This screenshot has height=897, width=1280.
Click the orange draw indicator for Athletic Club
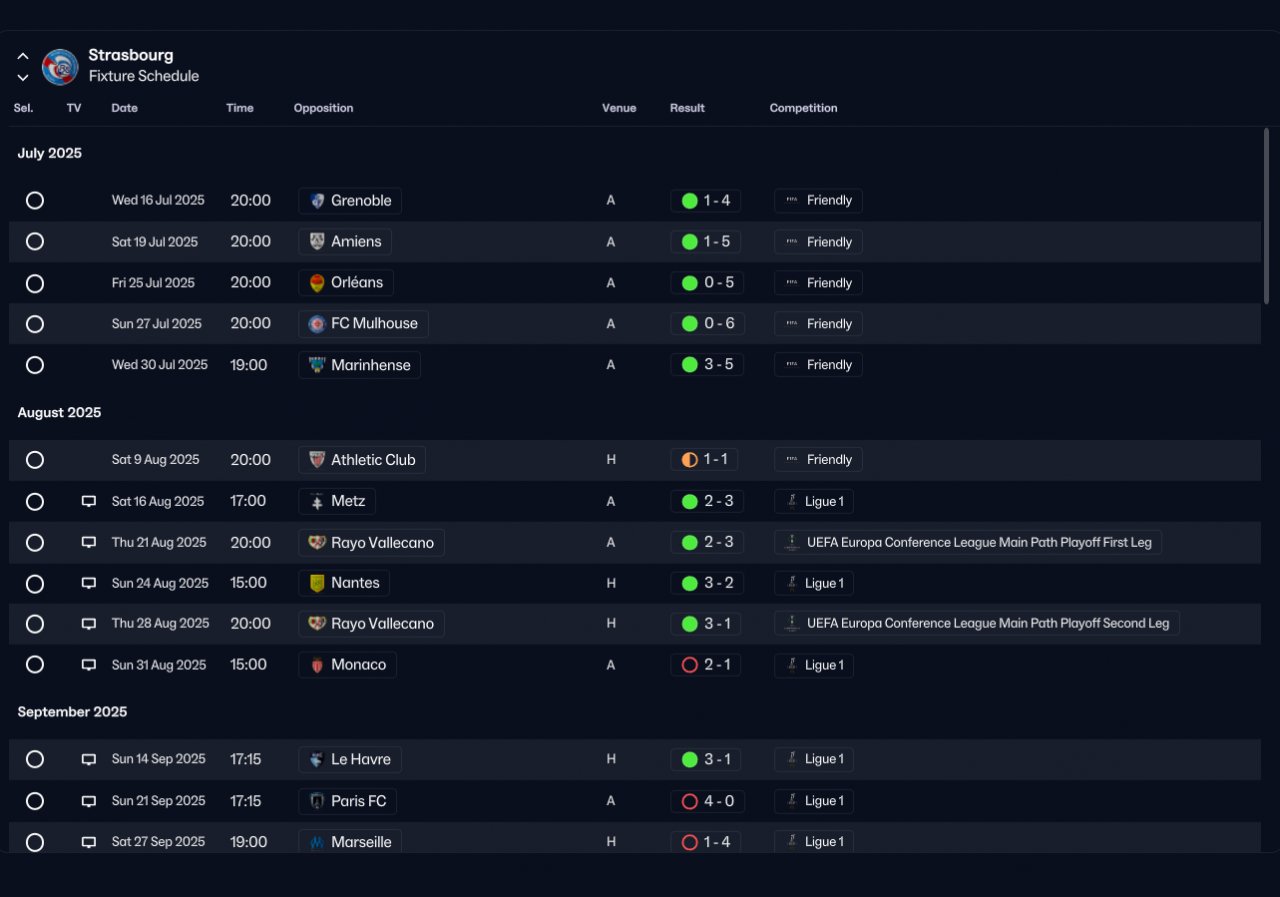coord(689,460)
